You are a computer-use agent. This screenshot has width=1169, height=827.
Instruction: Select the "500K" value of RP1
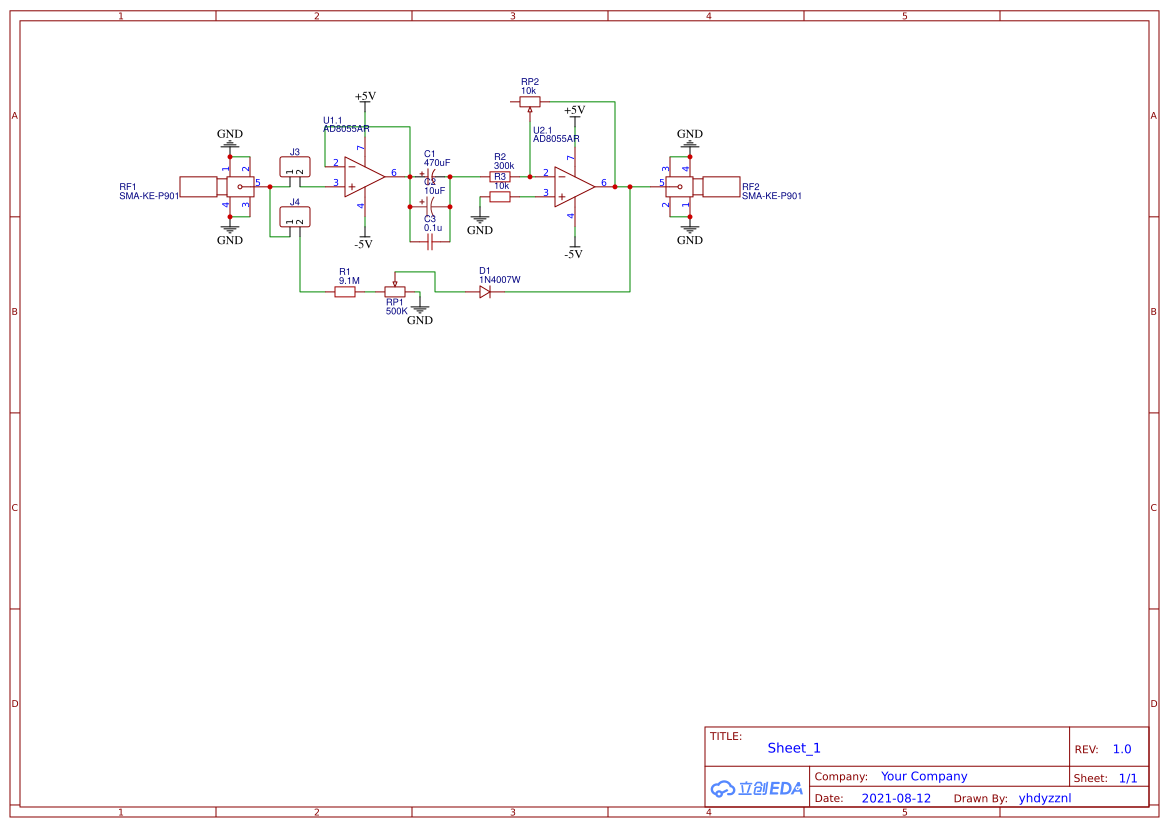397,311
